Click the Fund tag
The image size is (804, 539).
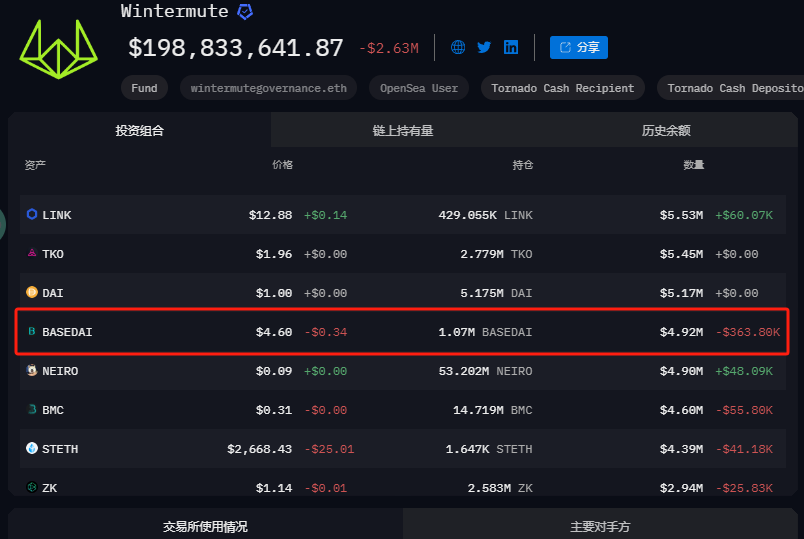145,88
